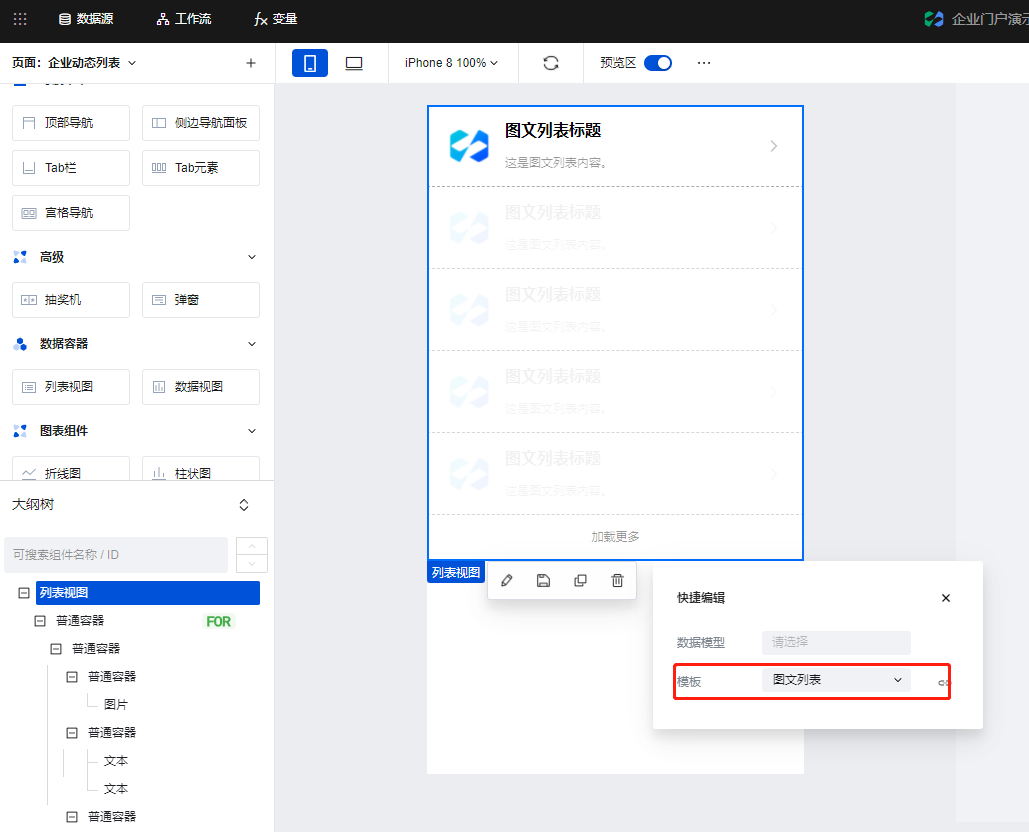This screenshot has height=832, width=1029.
Task: Select the Tab元素 component
Action: (x=201, y=168)
